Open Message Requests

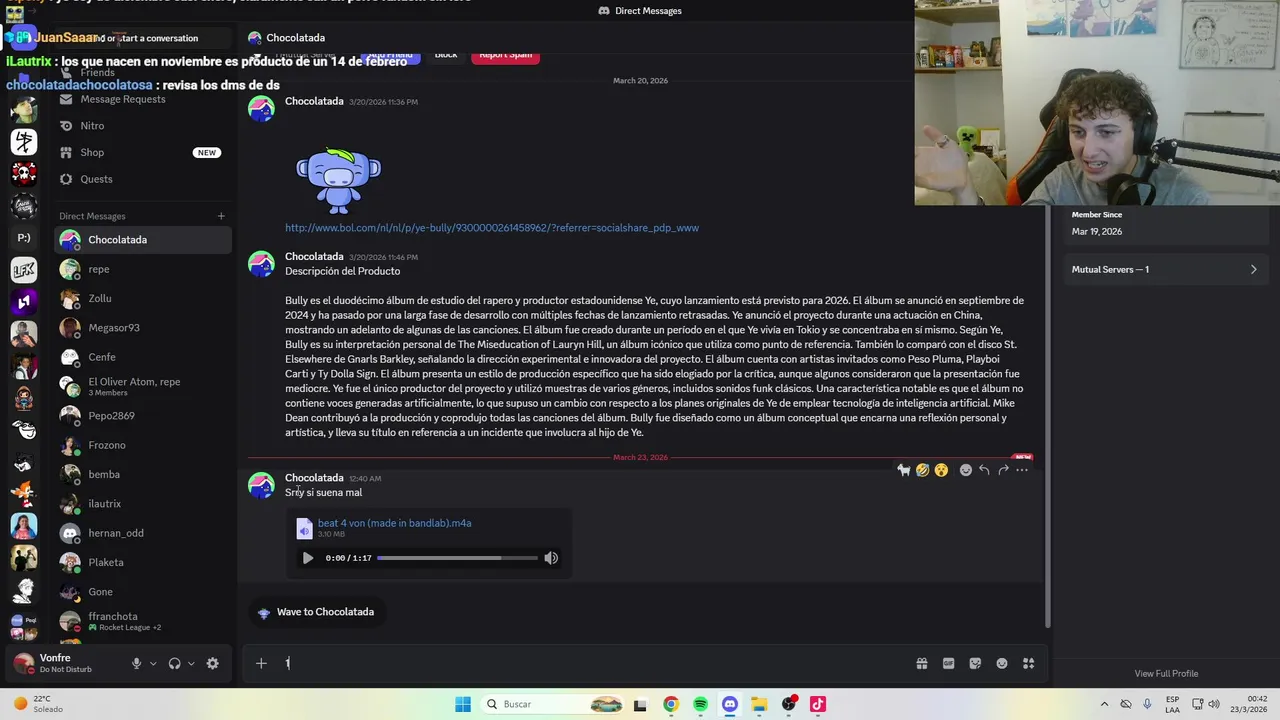(x=142, y=99)
